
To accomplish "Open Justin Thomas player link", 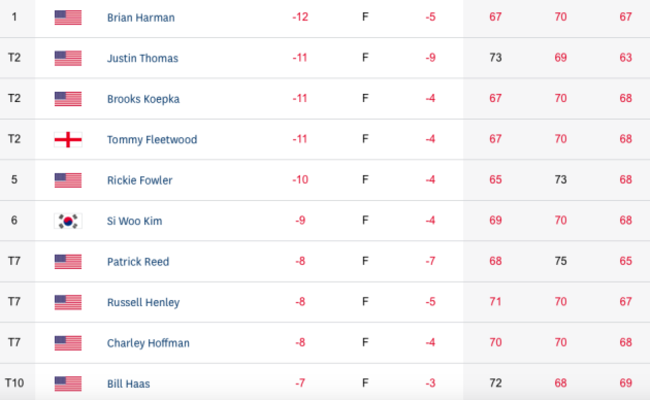I will [142, 58].
